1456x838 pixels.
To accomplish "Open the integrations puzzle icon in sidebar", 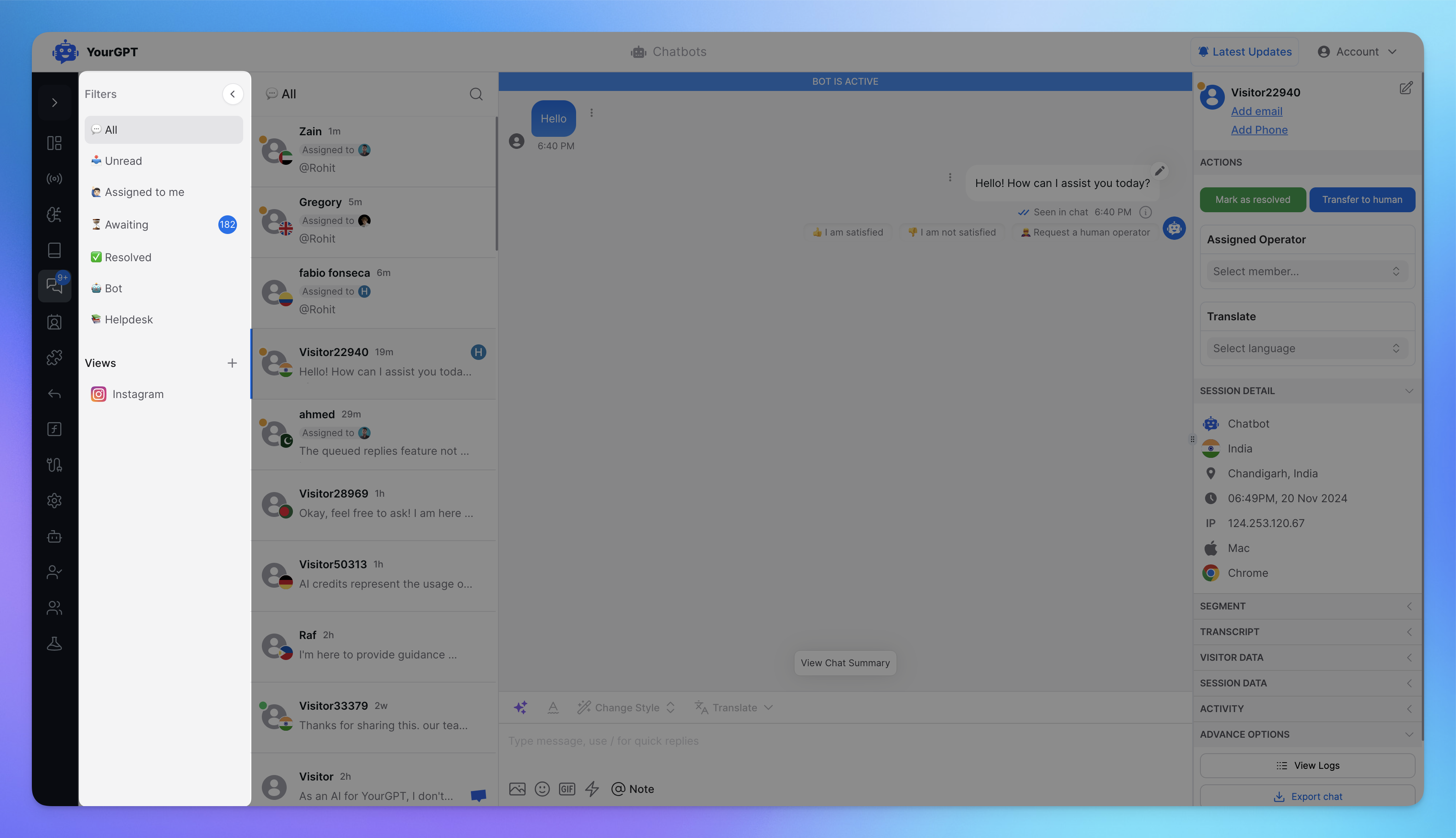I will pyautogui.click(x=55, y=358).
